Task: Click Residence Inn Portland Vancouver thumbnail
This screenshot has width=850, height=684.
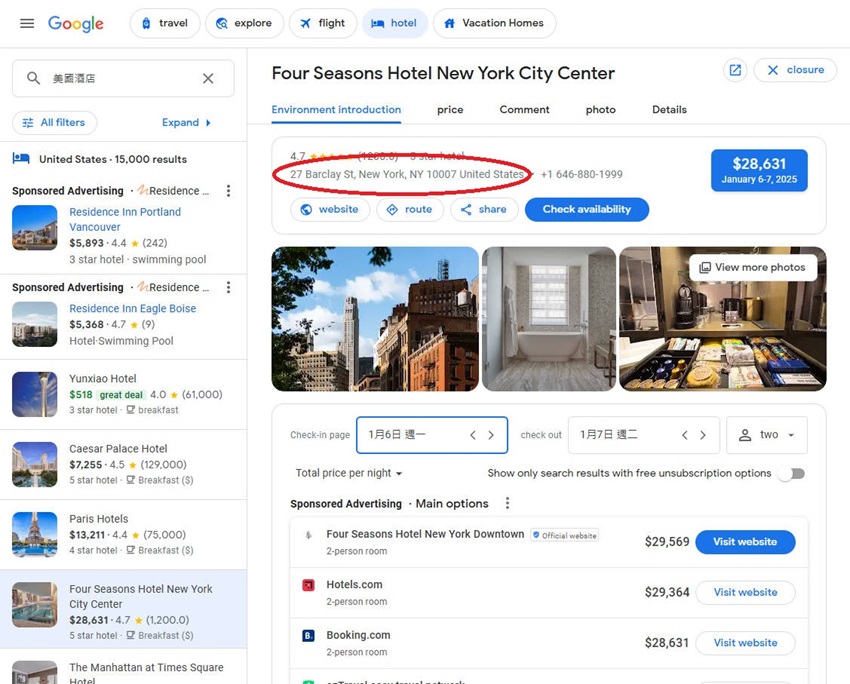Action: coord(35,228)
